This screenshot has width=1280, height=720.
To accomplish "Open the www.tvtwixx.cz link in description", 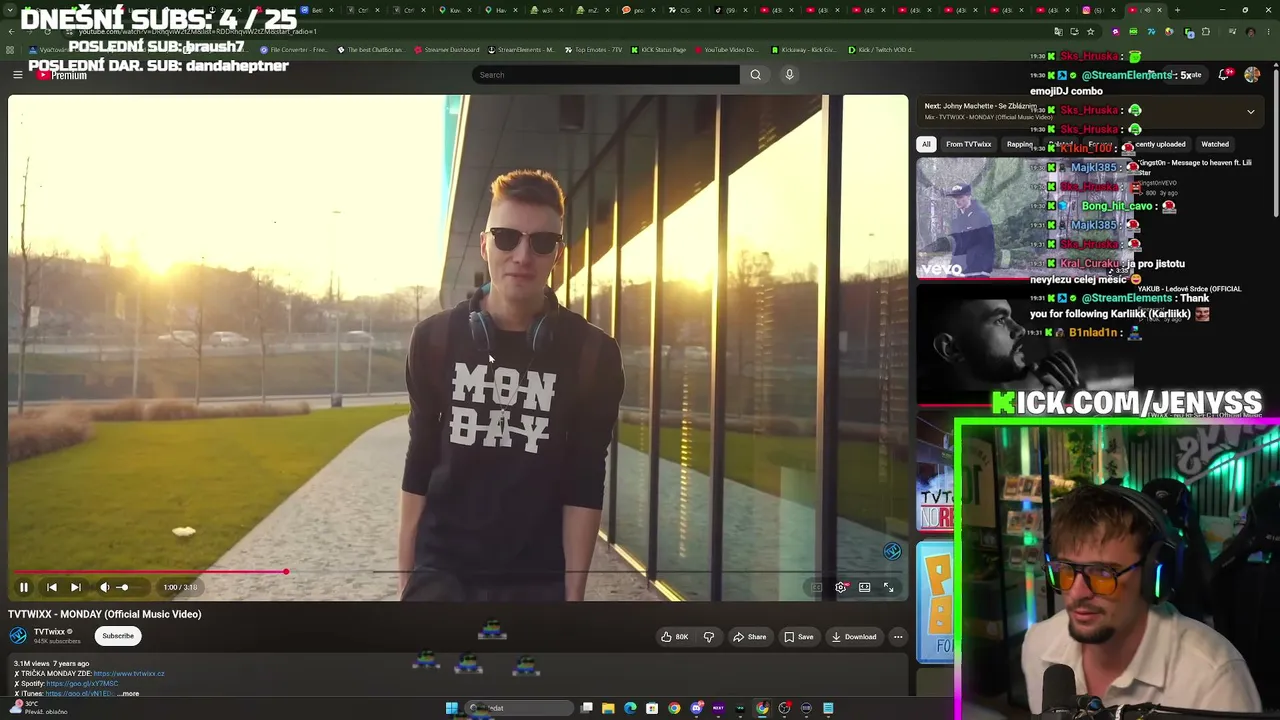I will pyautogui.click(x=129, y=674).
